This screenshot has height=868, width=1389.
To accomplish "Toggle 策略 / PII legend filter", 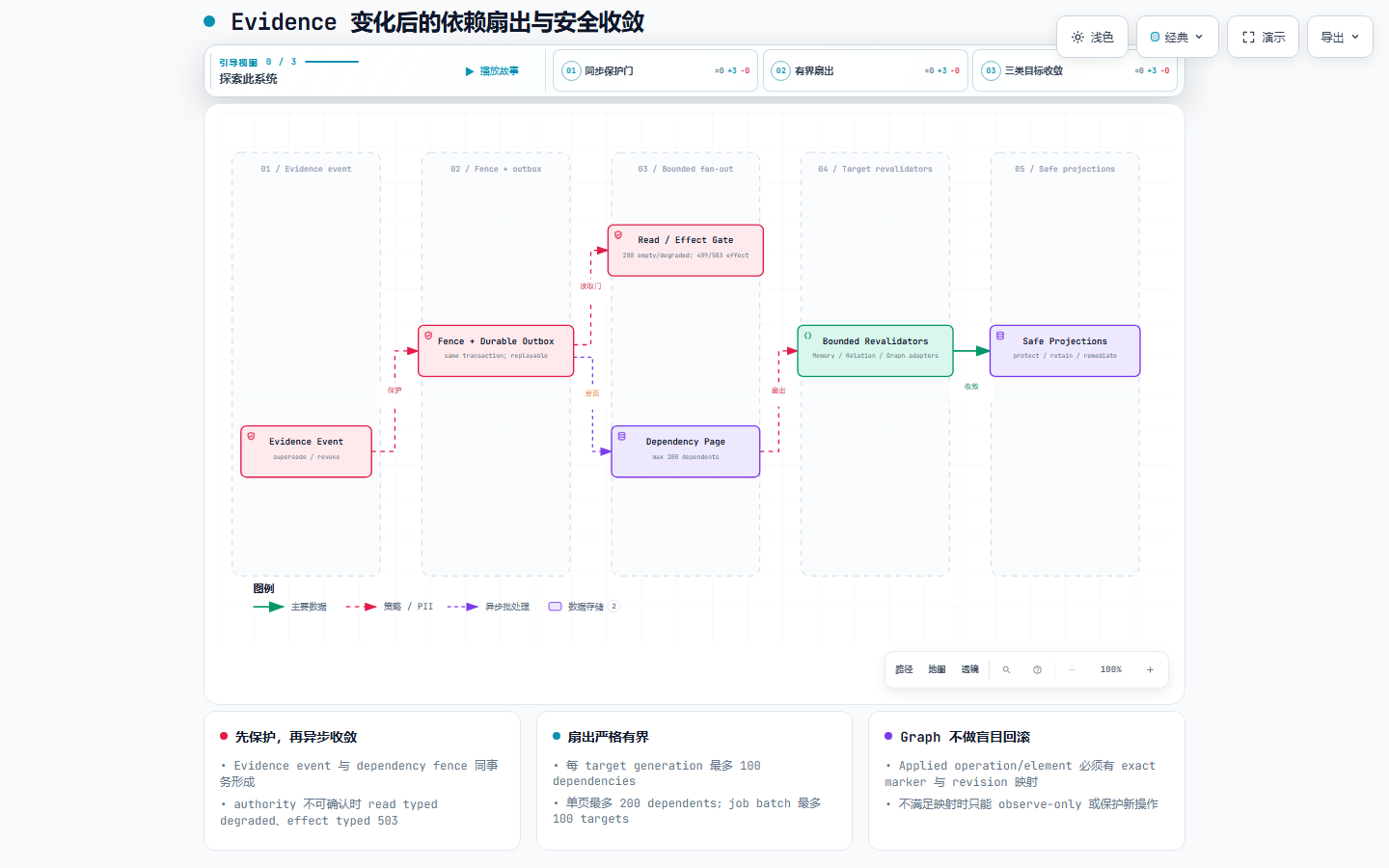I will coord(390,607).
